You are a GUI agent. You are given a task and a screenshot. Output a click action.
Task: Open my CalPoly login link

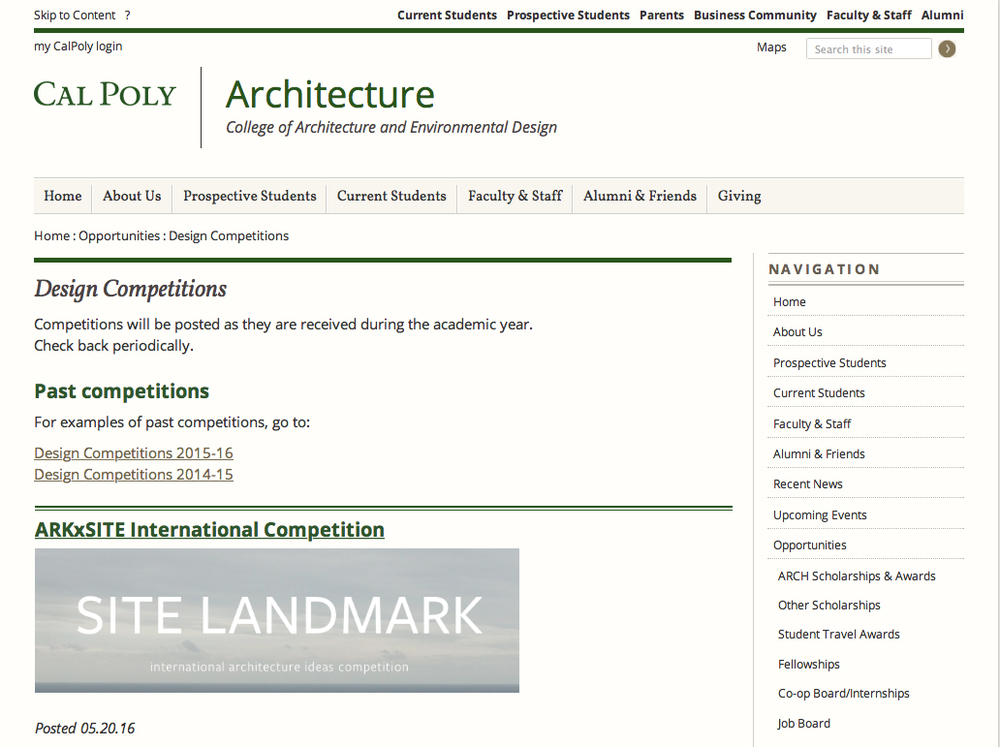[78, 46]
